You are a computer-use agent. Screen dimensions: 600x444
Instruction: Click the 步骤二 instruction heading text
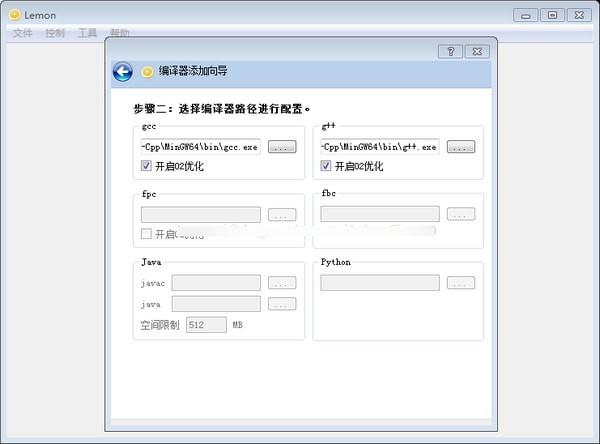tap(222, 109)
